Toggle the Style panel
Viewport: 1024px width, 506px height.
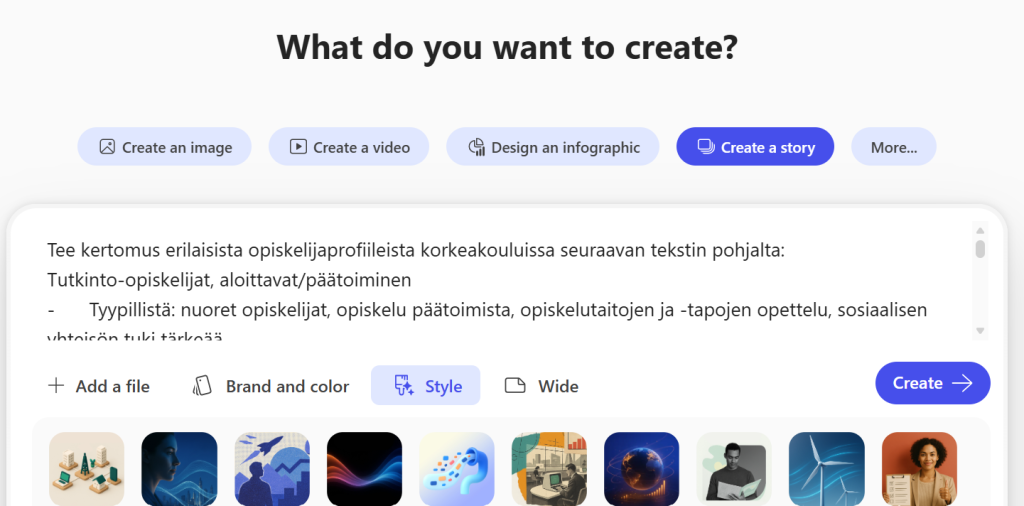click(426, 386)
